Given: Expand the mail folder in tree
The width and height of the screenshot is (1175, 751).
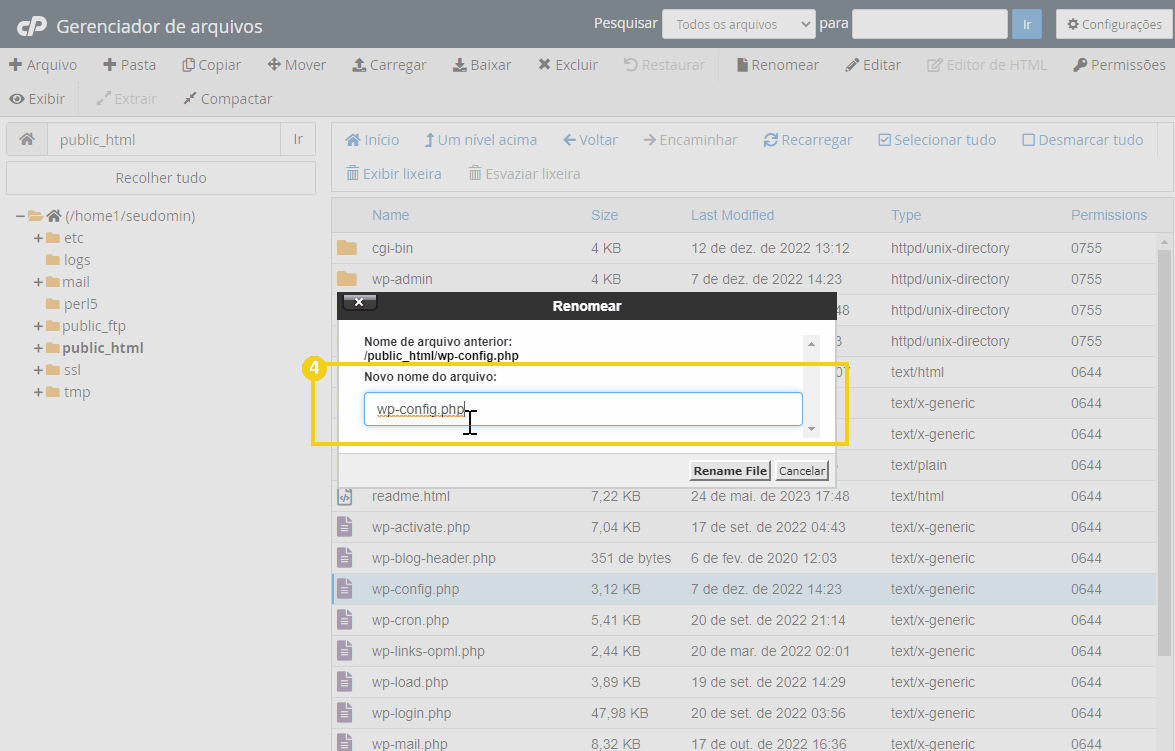Looking at the screenshot, I should point(38,282).
